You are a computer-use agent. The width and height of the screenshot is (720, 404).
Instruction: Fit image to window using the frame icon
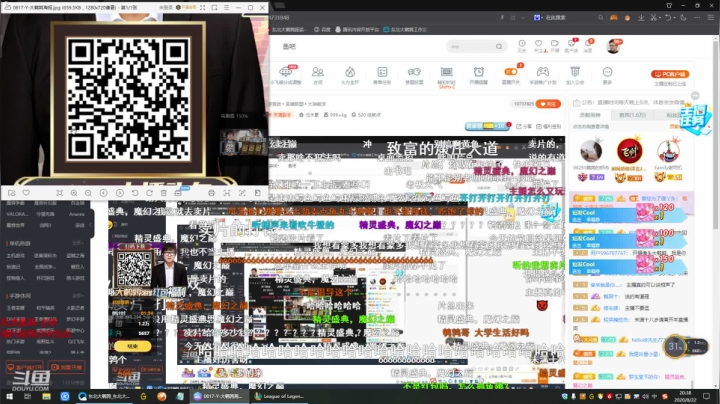click(x=59, y=193)
